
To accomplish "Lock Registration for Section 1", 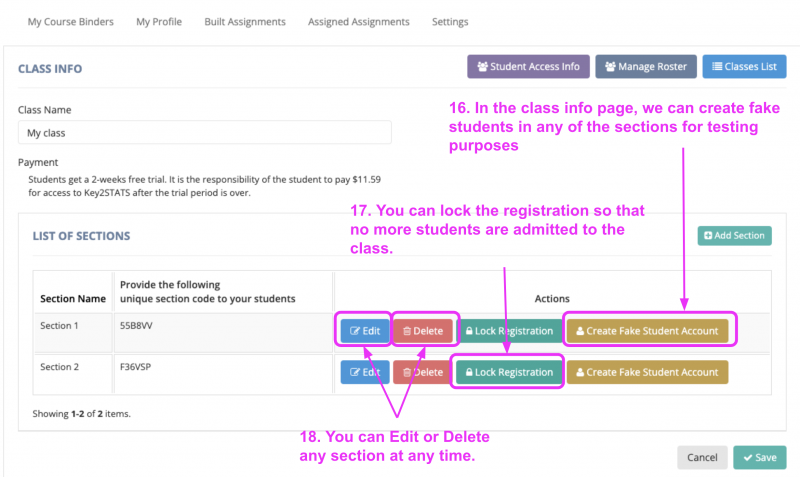I will coord(509,331).
